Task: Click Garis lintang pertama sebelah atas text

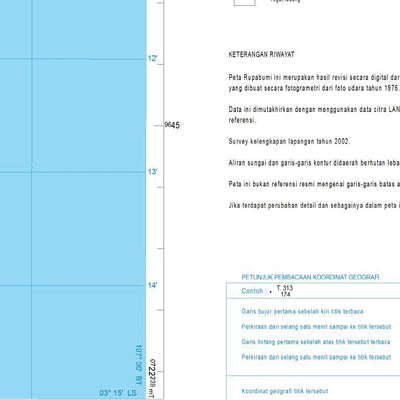Action: [316, 342]
